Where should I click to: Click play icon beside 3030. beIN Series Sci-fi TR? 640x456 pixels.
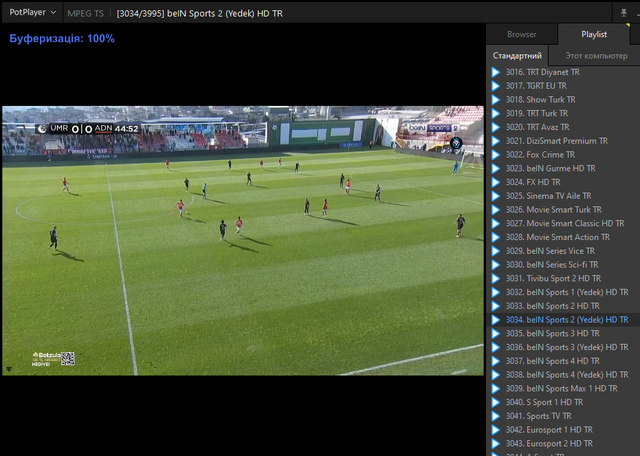coord(496,265)
